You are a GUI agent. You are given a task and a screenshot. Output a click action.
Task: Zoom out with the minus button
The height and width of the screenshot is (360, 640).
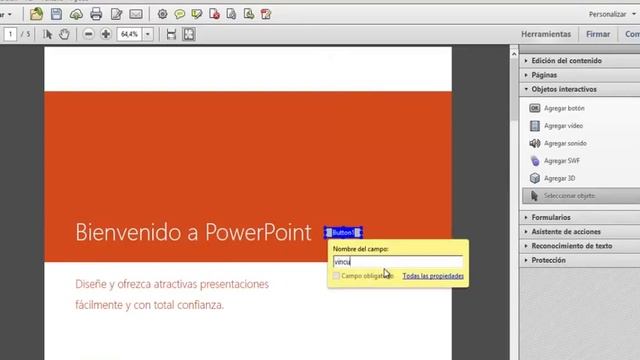[x=88, y=34]
